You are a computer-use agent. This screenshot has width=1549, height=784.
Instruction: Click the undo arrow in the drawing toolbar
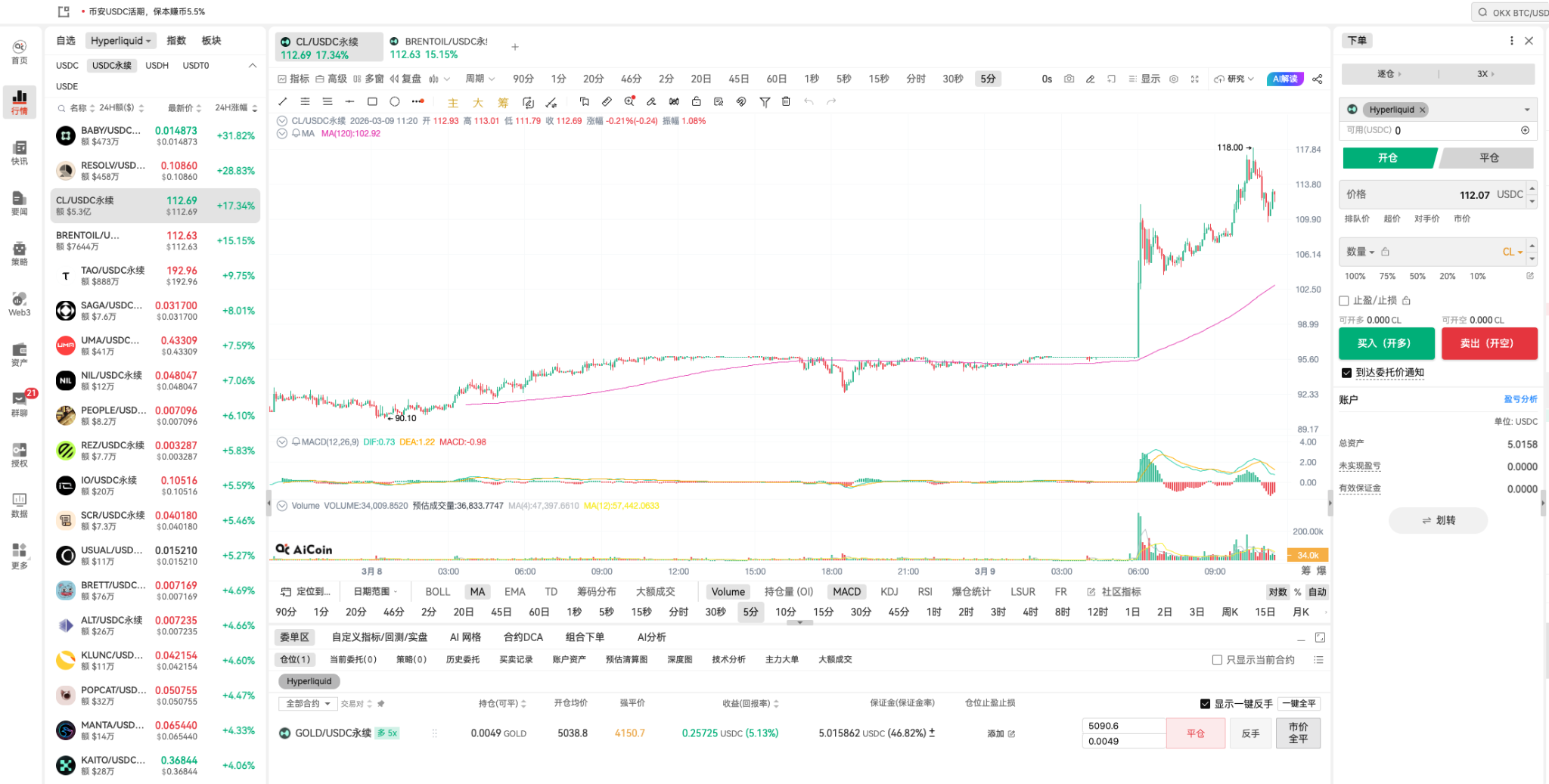[x=809, y=101]
